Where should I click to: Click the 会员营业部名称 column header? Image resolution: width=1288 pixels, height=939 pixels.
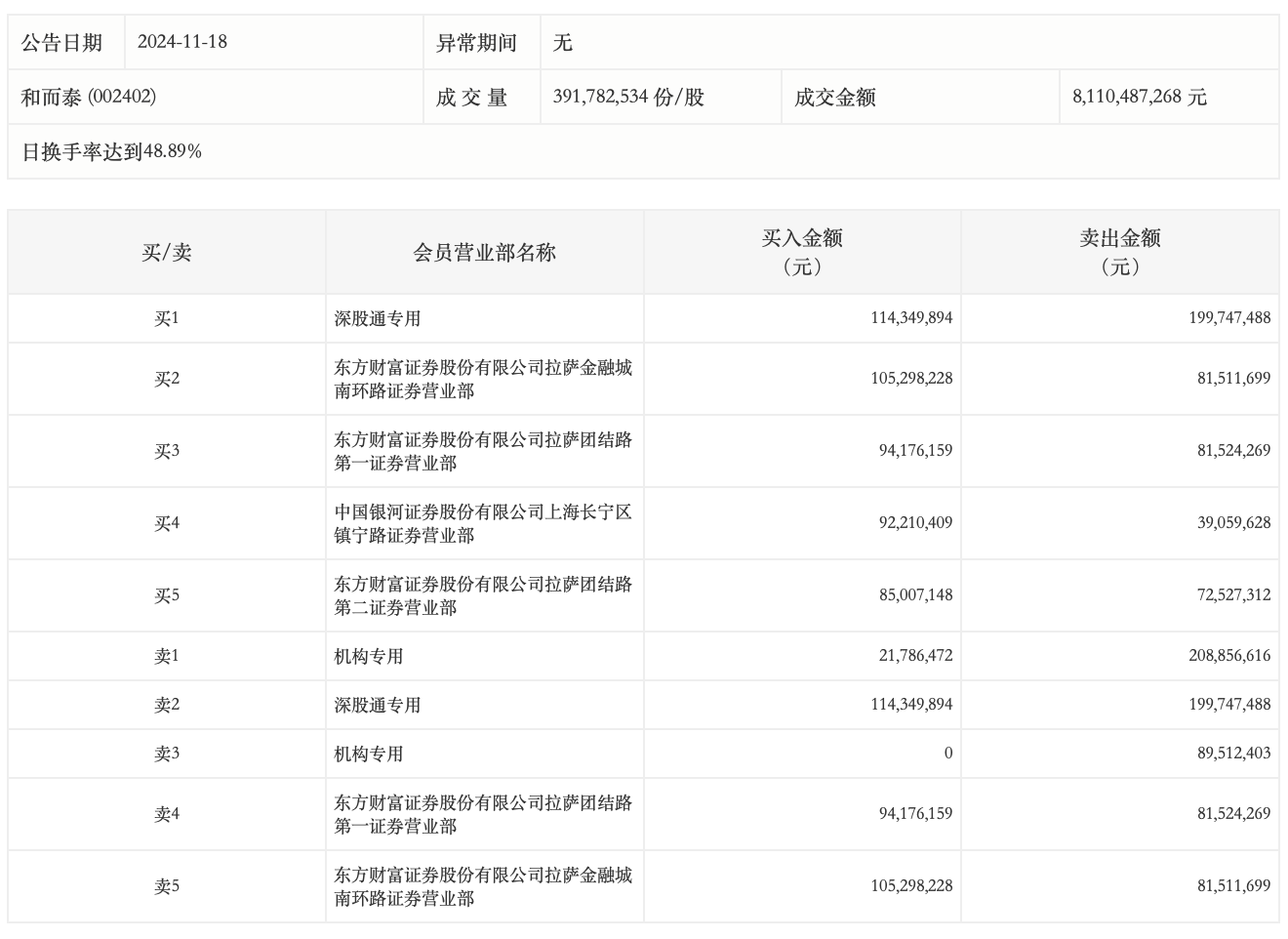[484, 253]
